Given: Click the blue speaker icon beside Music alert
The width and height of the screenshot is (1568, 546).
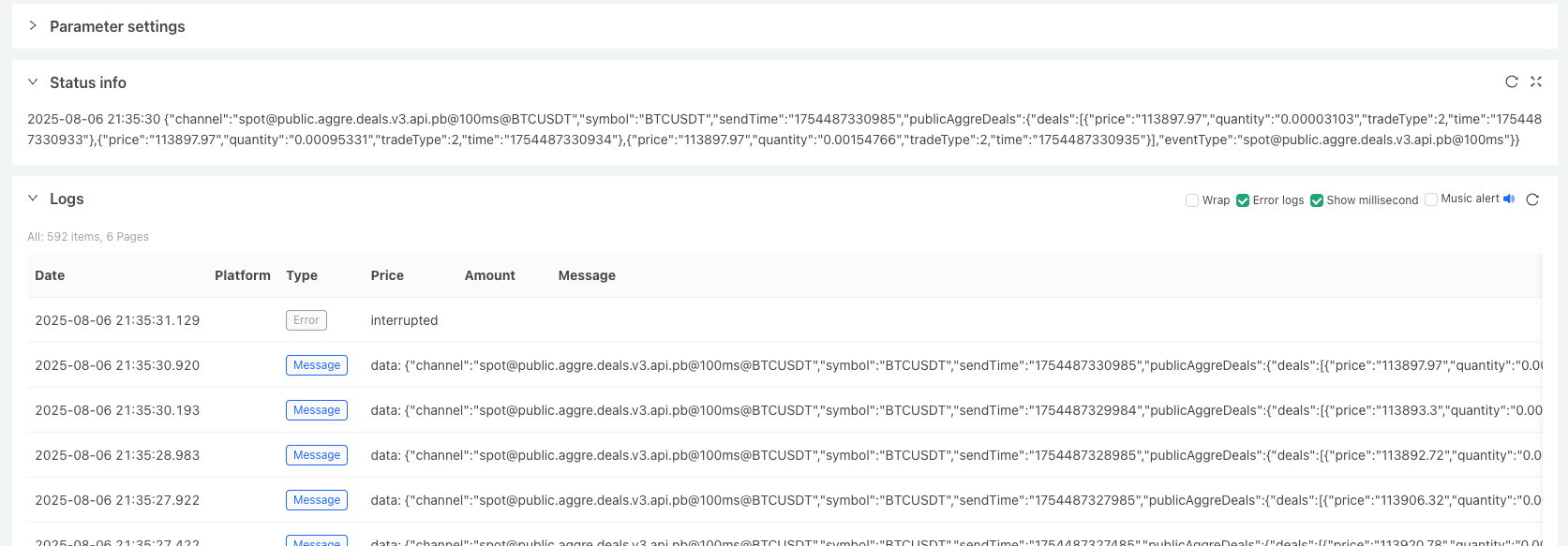Looking at the screenshot, I should click(x=1509, y=199).
